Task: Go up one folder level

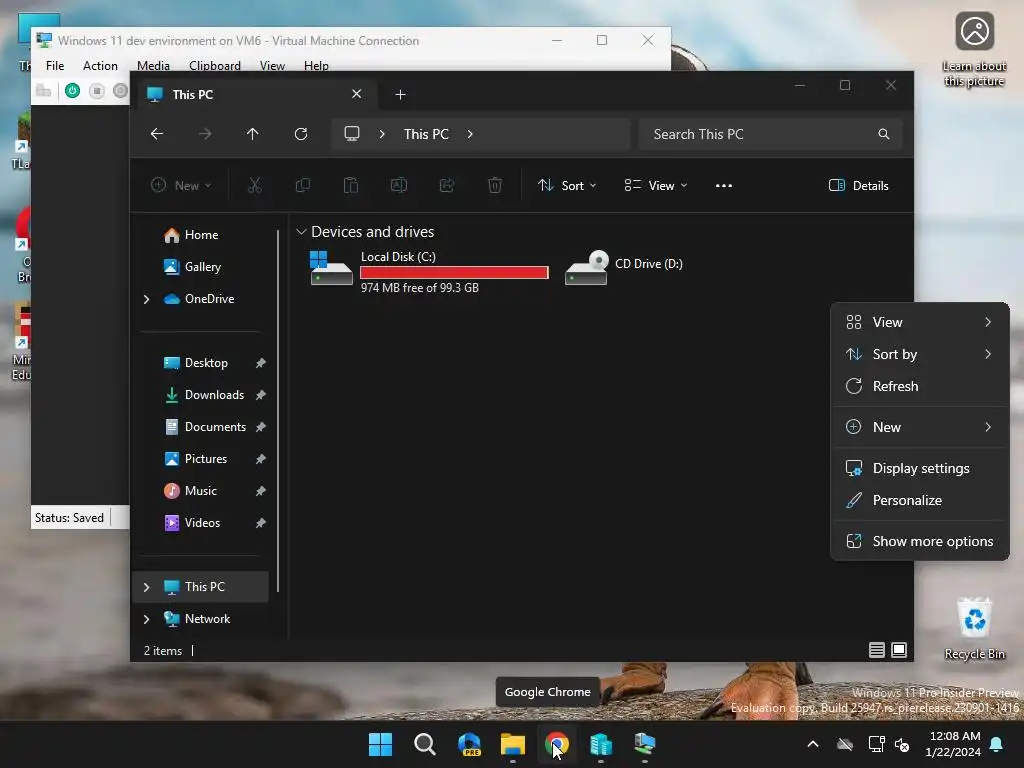Action: click(253, 134)
